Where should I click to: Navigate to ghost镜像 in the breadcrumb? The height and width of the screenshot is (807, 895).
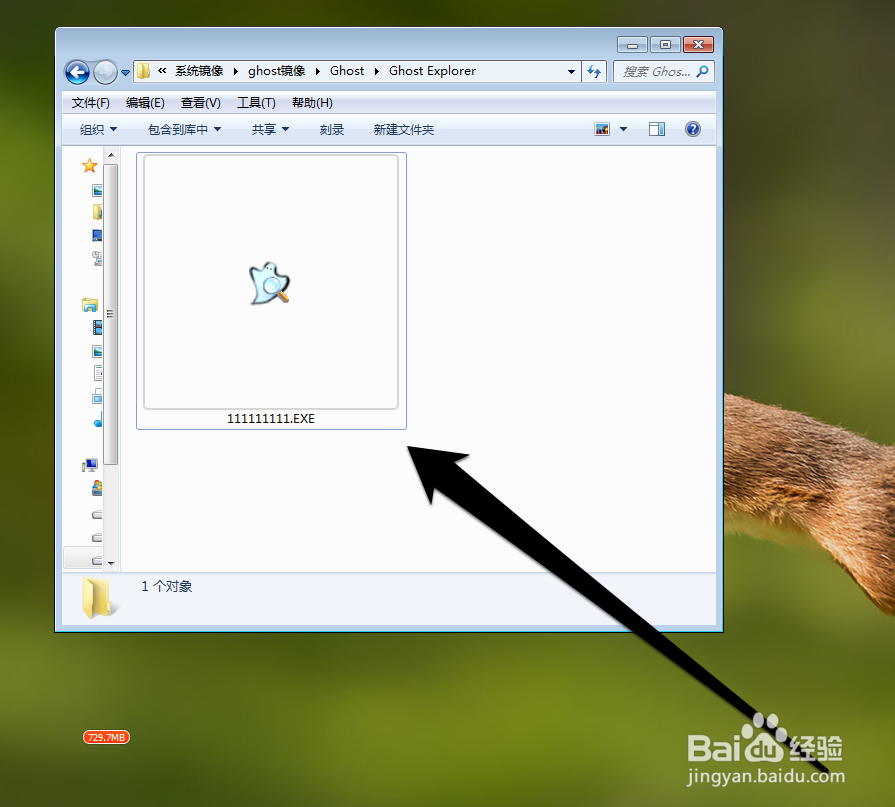[276, 71]
